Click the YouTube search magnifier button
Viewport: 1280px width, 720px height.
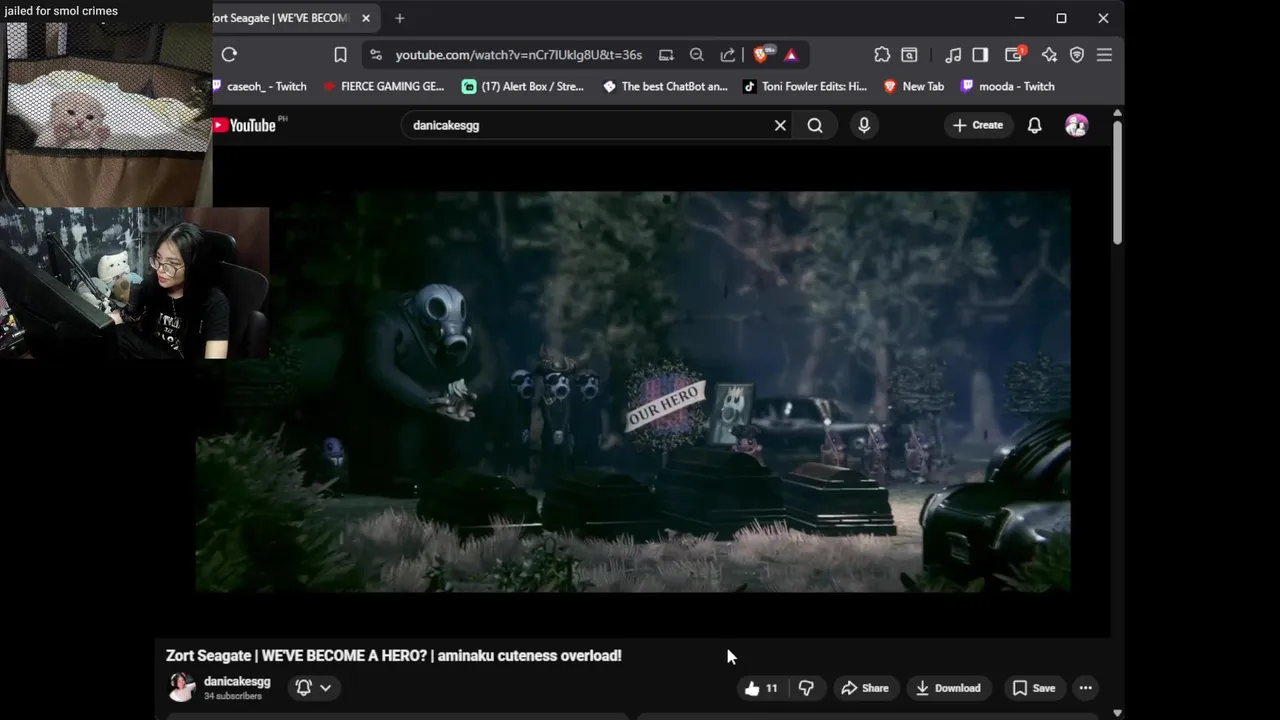pyautogui.click(x=815, y=125)
